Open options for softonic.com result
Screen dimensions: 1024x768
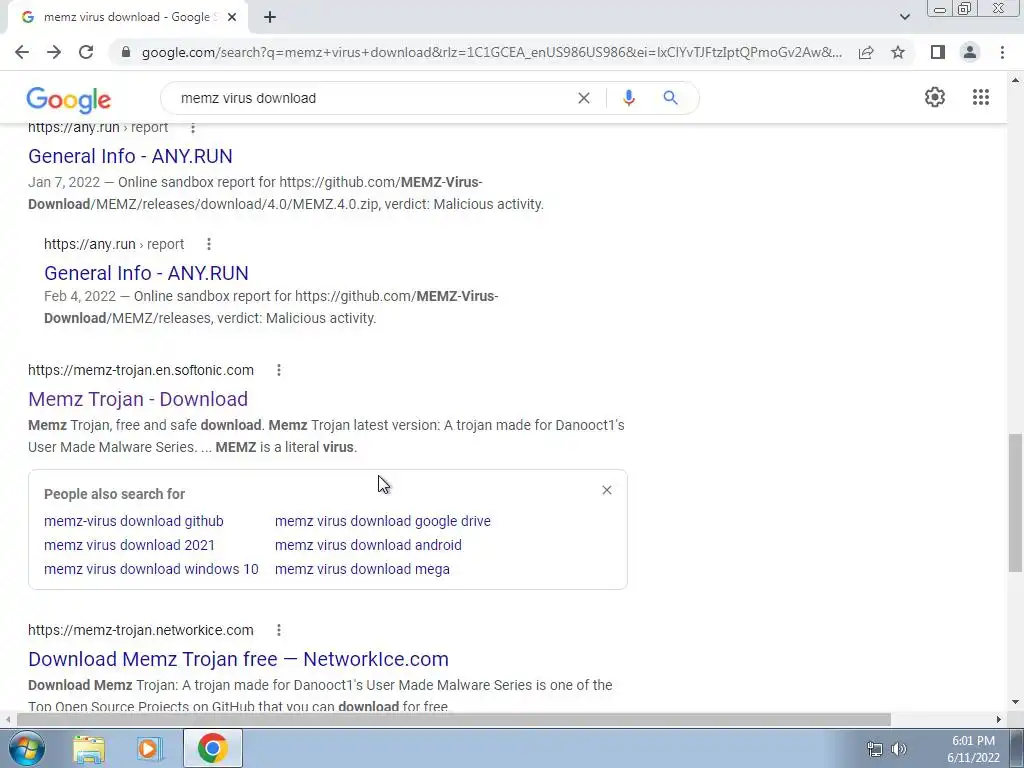pyautogui.click(x=279, y=370)
